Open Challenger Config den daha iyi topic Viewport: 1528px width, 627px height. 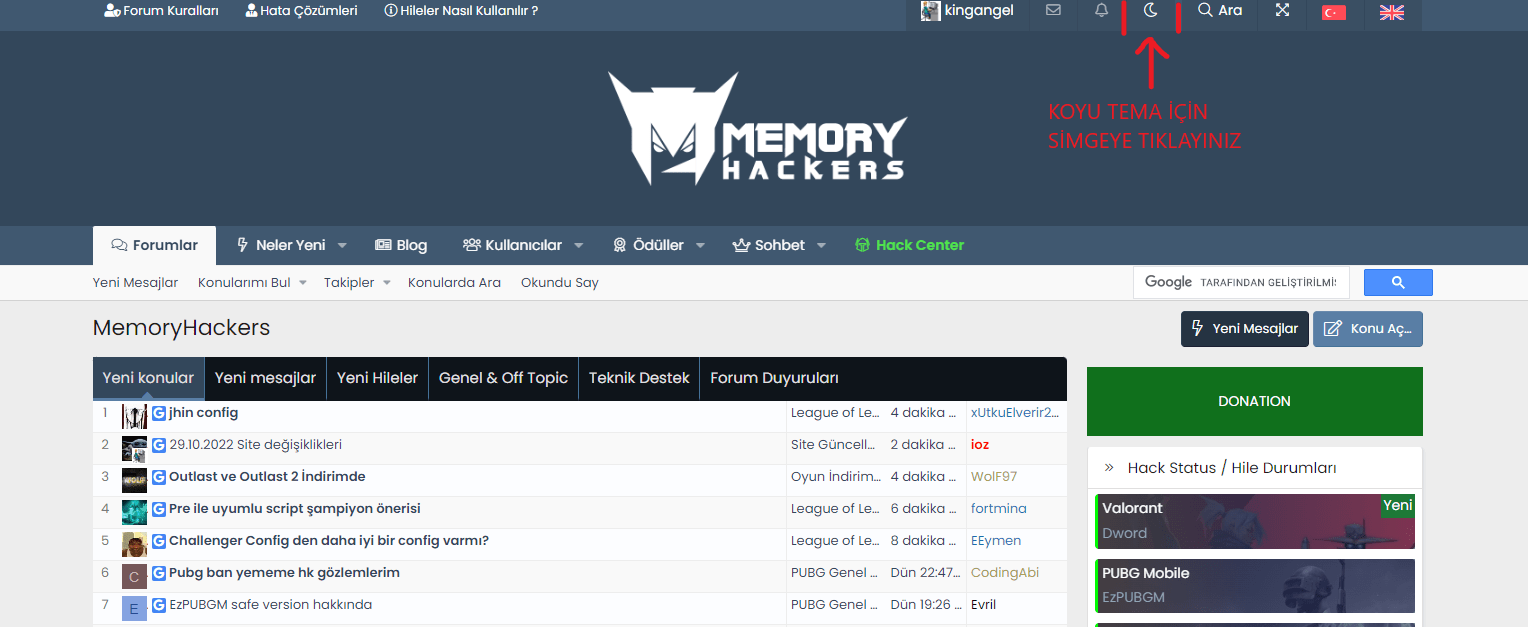pyautogui.click(x=329, y=540)
